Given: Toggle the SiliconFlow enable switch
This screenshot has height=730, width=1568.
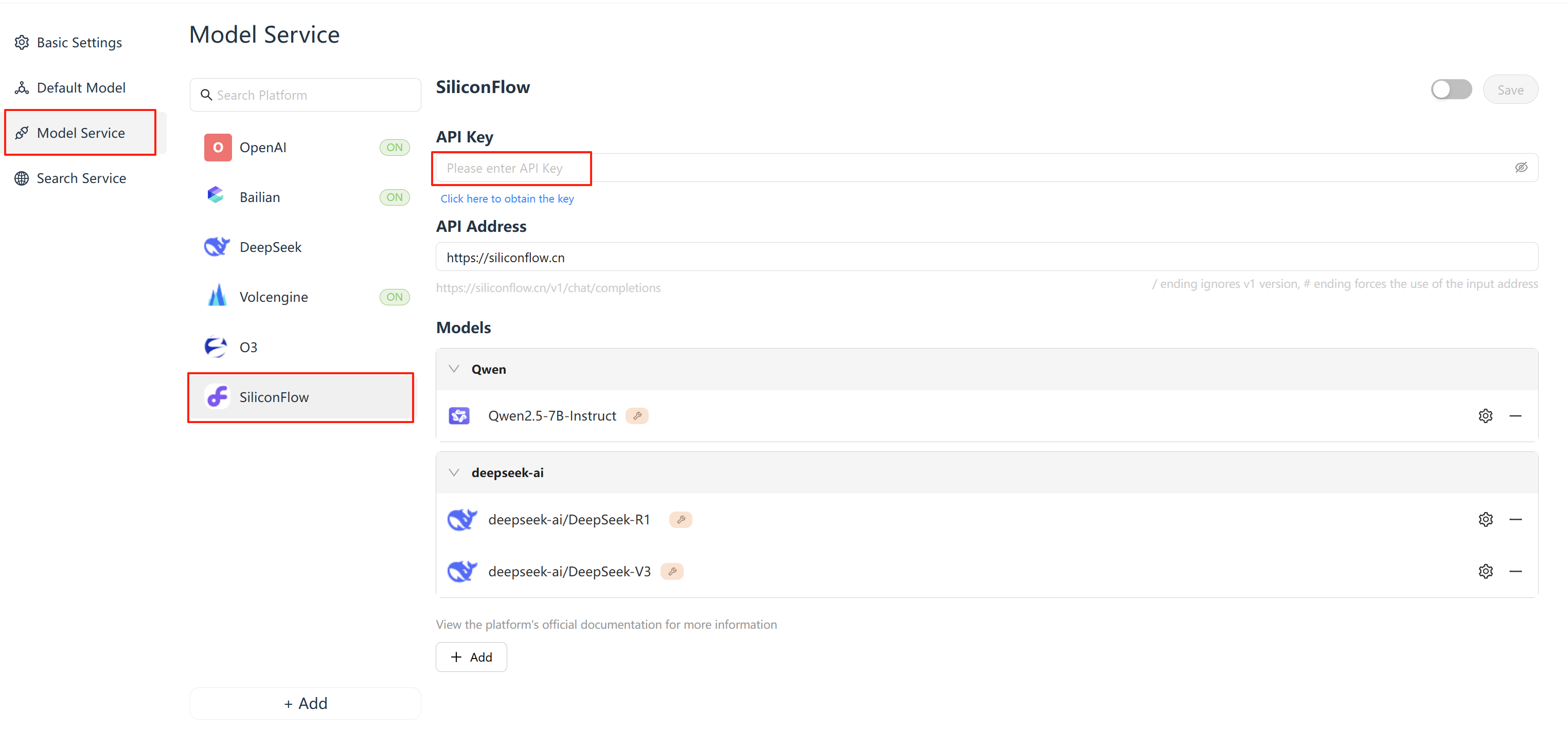Looking at the screenshot, I should 1451,89.
